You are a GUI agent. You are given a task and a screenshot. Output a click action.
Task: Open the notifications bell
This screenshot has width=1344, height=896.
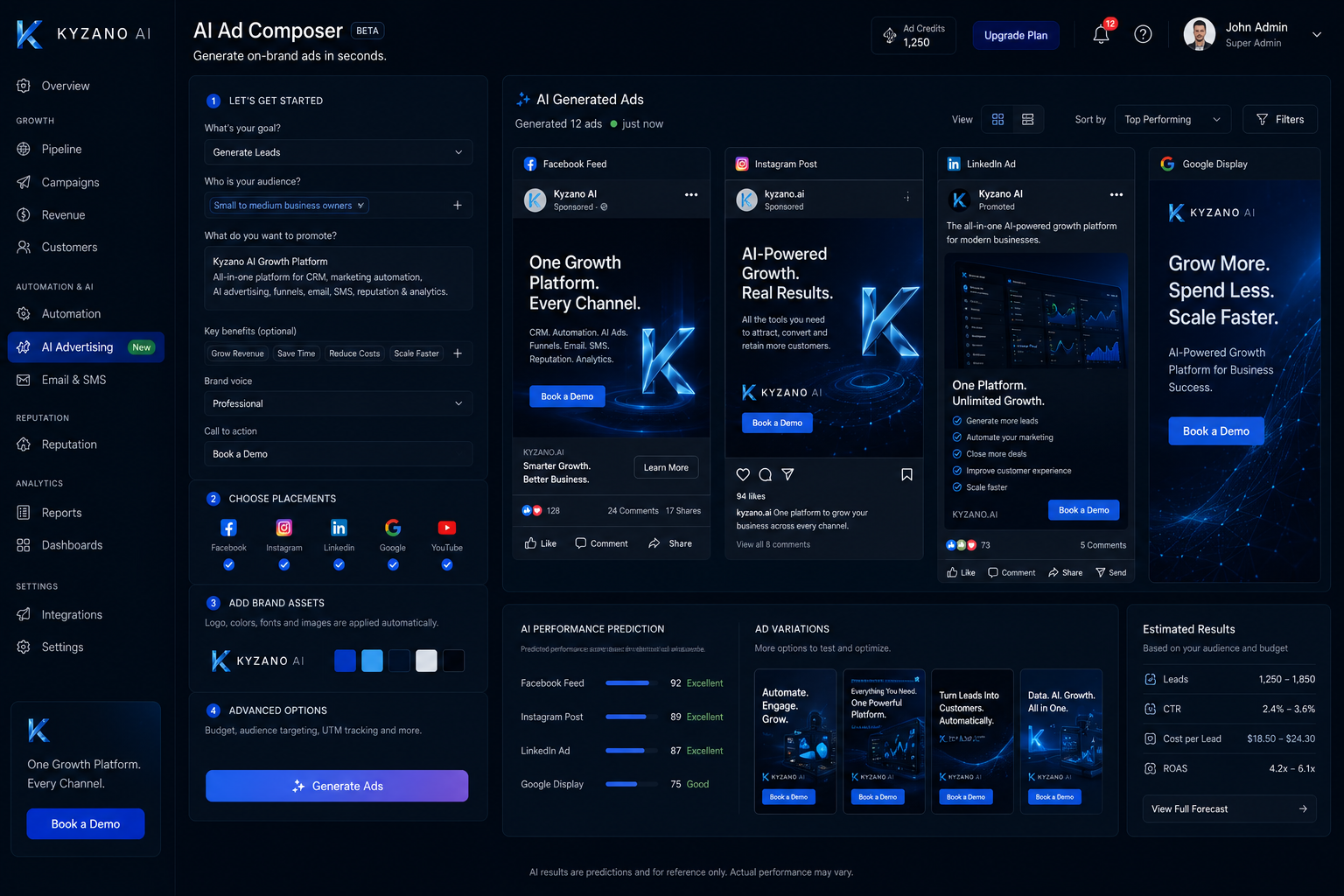tap(1101, 35)
